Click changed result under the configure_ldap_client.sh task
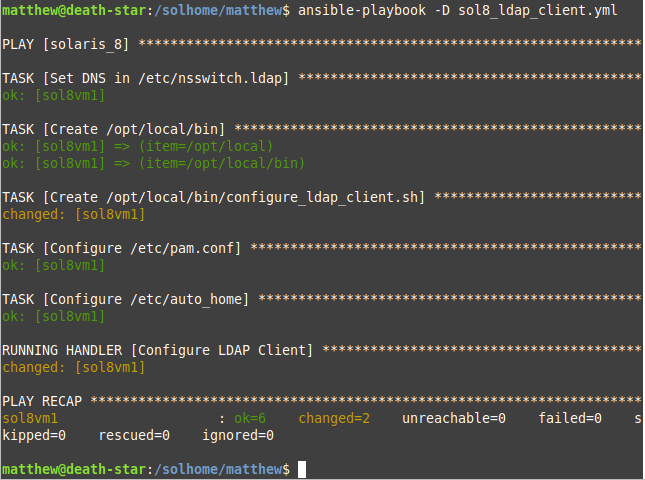The height and width of the screenshot is (480, 645). (74, 214)
